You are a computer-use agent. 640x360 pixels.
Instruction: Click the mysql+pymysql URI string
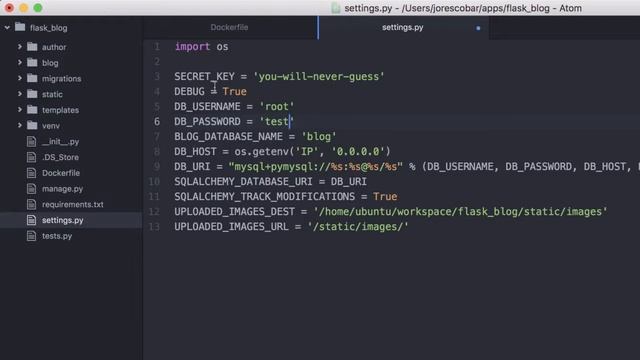click(316, 167)
